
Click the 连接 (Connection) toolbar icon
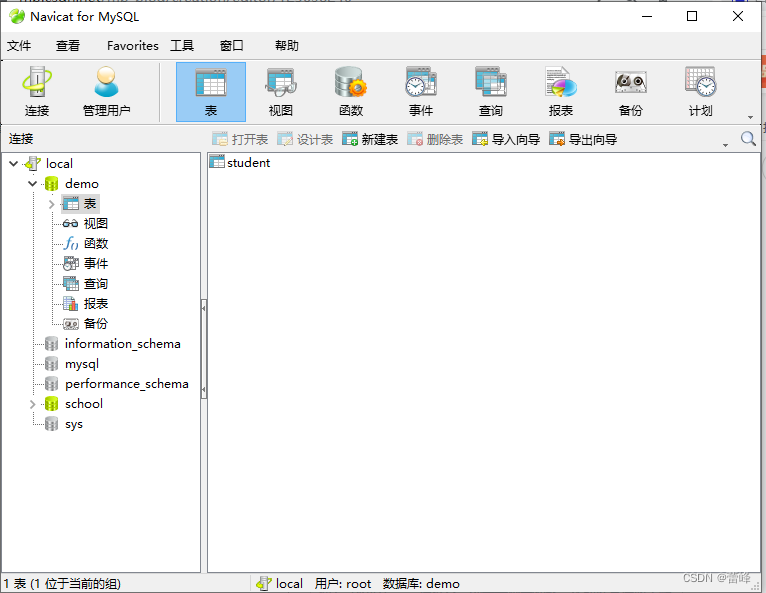pyautogui.click(x=37, y=92)
